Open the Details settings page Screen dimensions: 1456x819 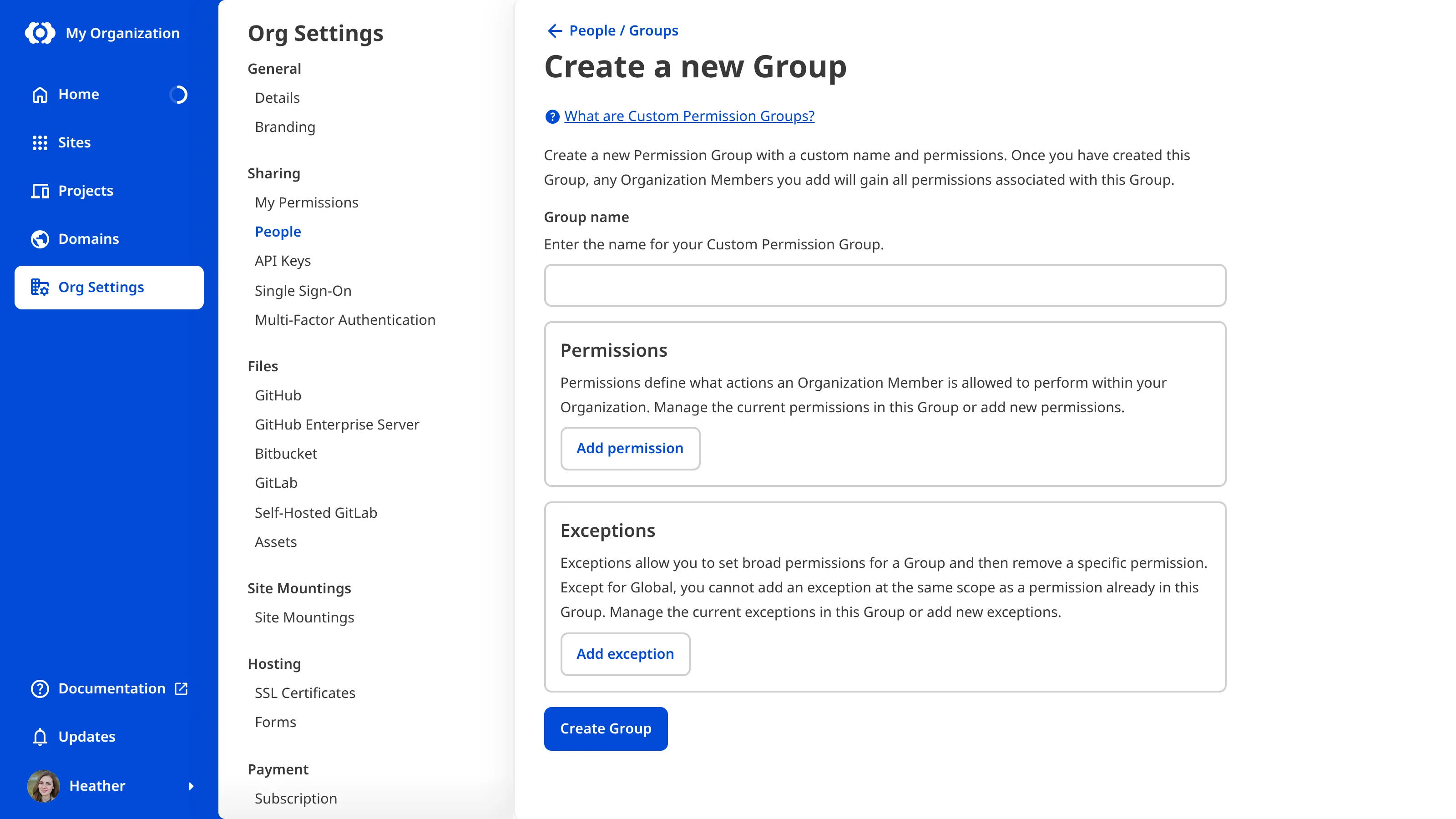coord(277,98)
